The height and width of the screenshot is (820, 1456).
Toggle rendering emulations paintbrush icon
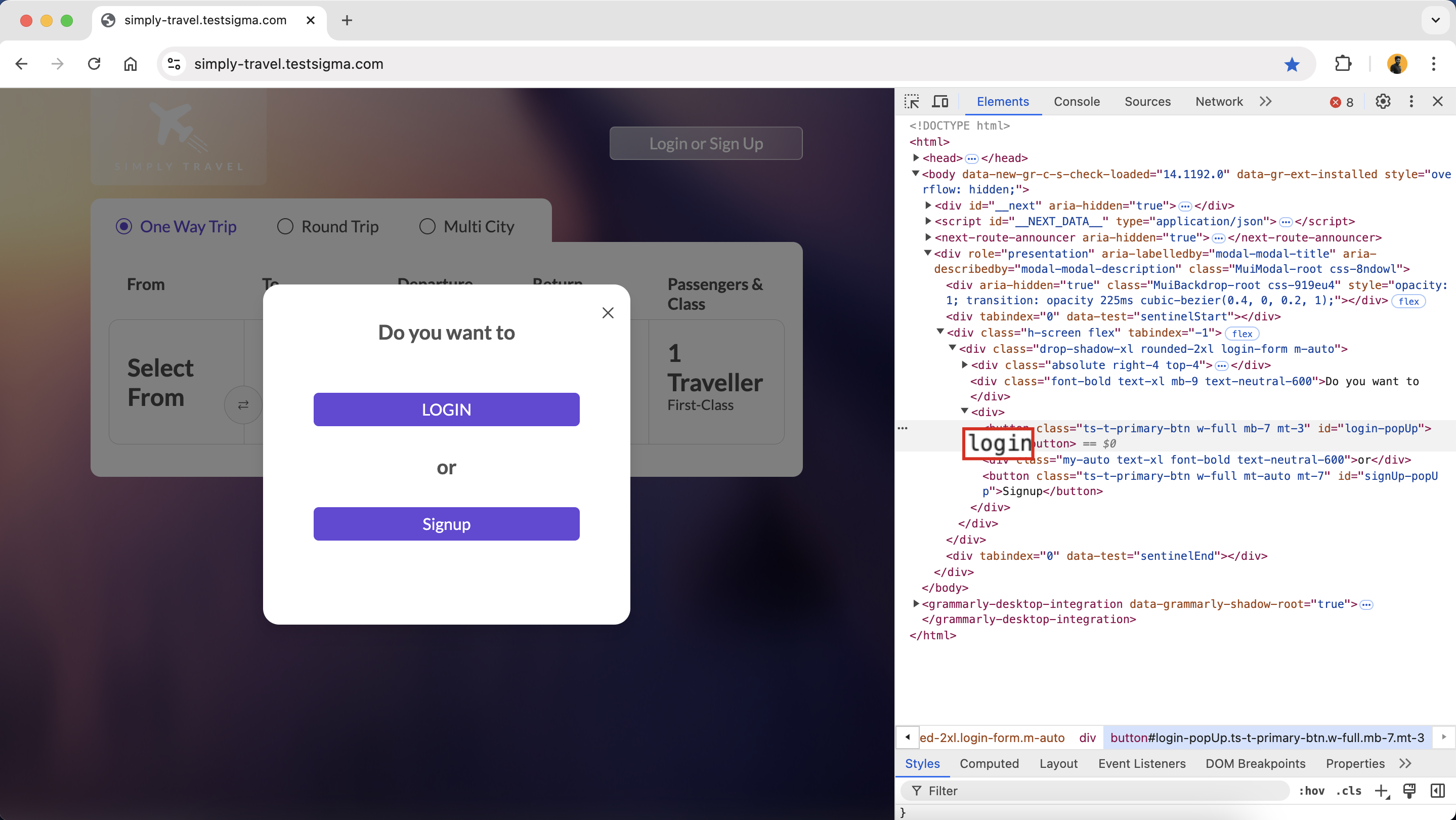[x=1409, y=791]
